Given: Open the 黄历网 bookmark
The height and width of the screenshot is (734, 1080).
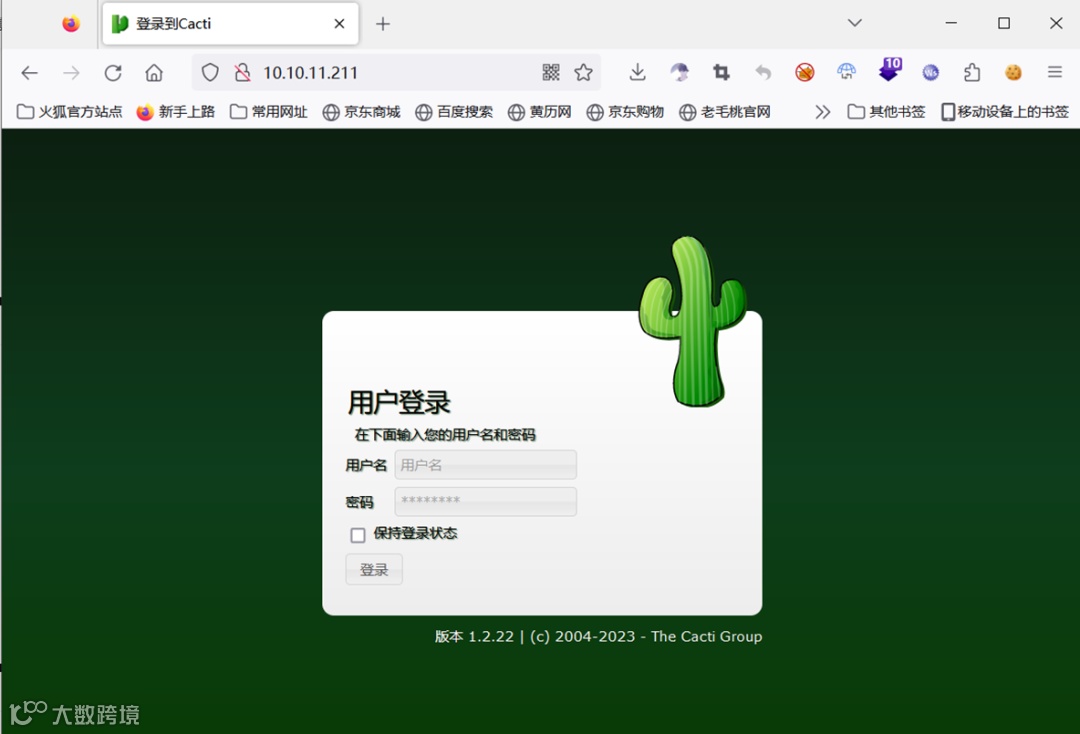Looking at the screenshot, I should (x=539, y=112).
